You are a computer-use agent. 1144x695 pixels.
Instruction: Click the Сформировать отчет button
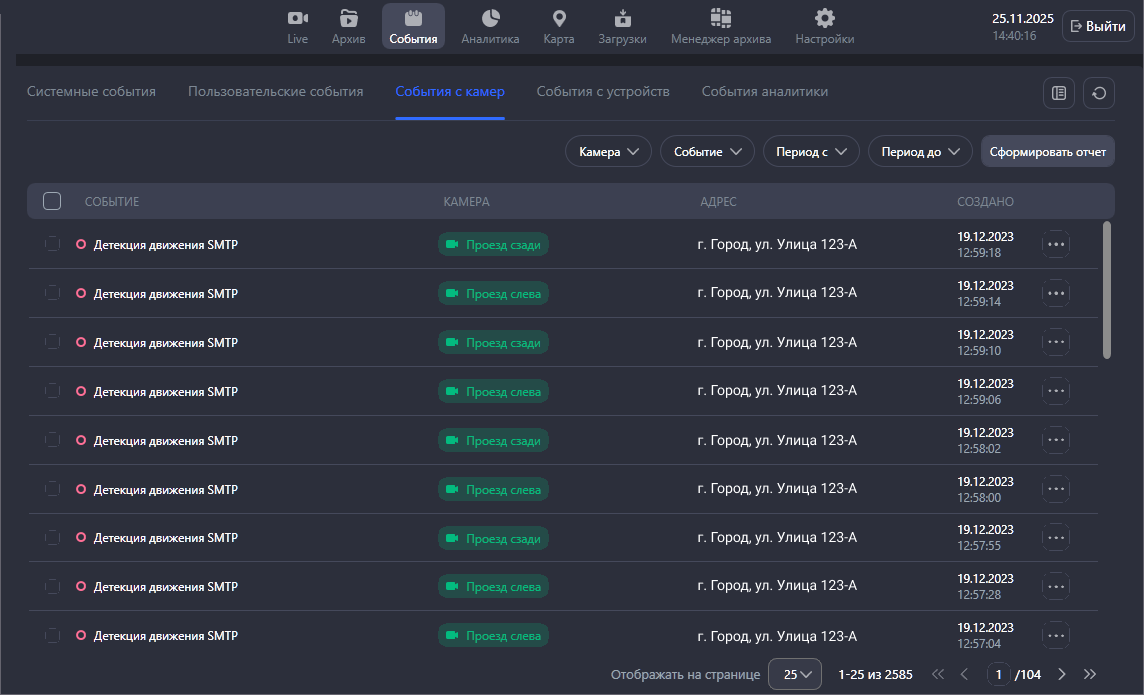(1047, 151)
